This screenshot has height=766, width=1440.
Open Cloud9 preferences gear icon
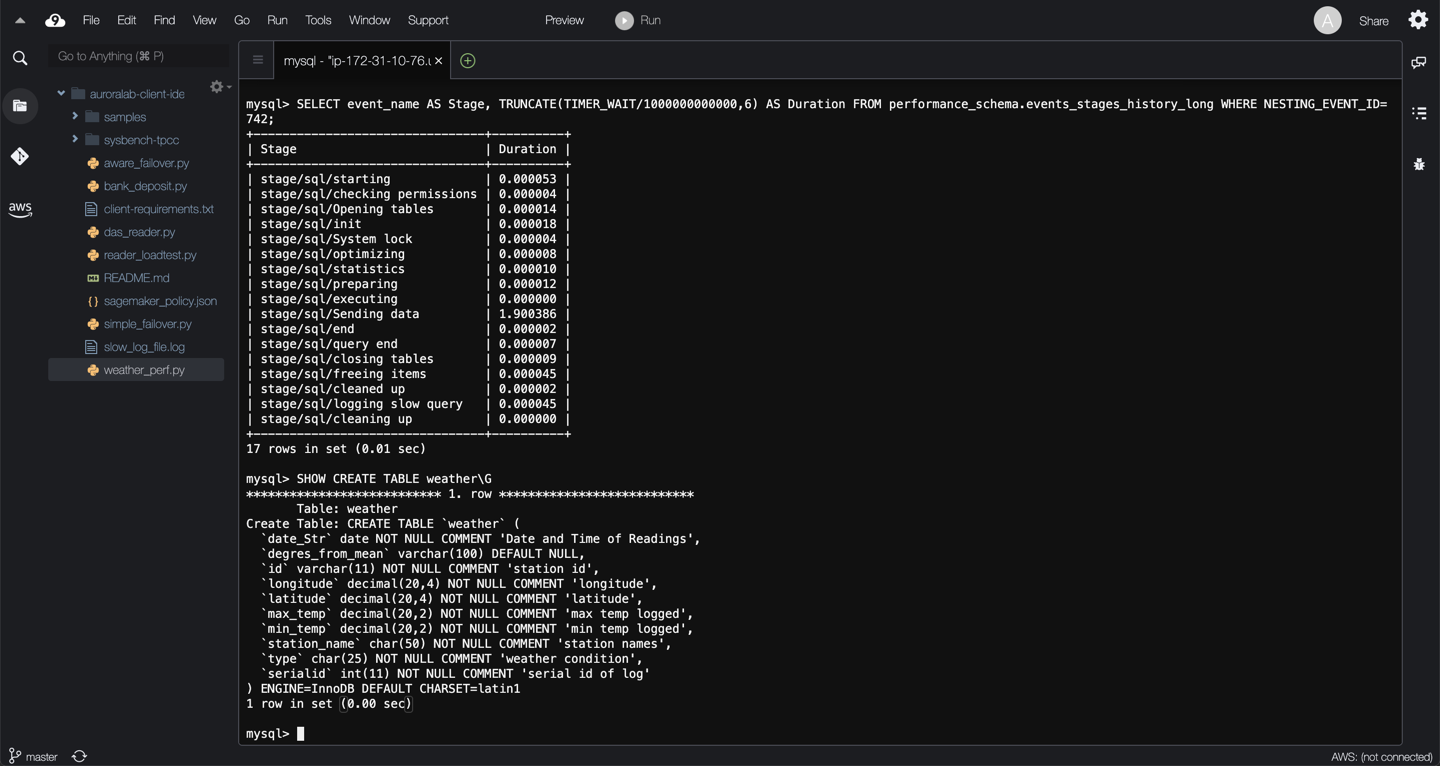point(1418,20)
